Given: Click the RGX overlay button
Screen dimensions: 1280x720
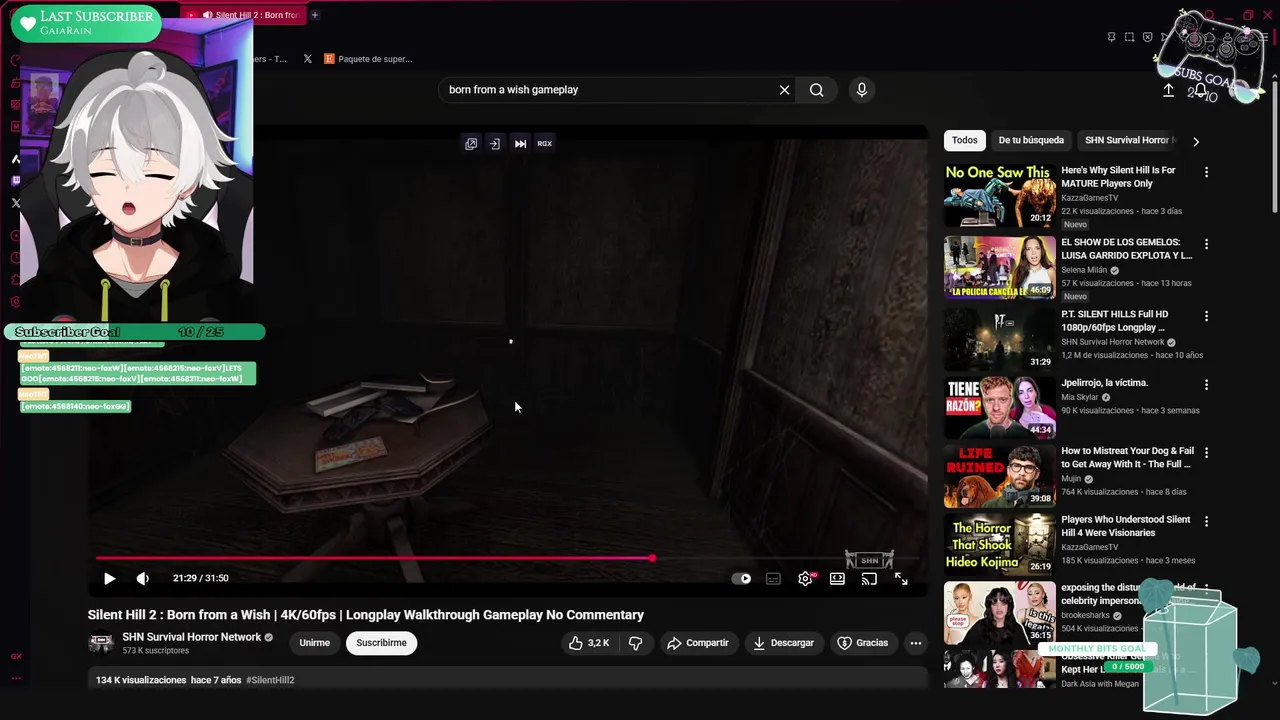Looking at the screenshot, I should click(545, 144).
